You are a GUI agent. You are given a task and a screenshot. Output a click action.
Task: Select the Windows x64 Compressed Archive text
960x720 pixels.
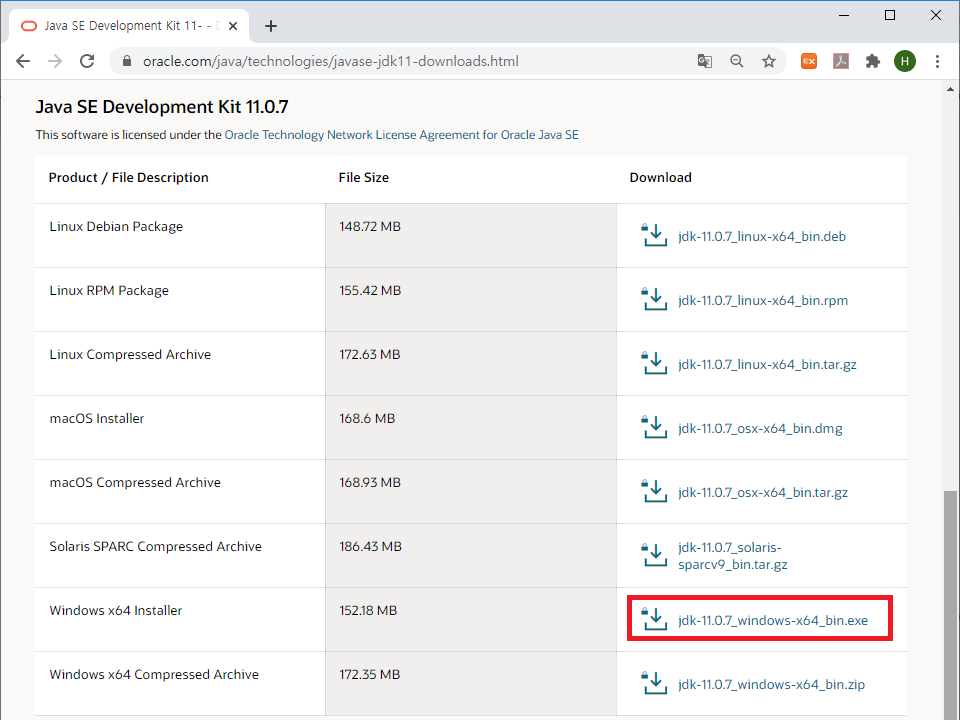(154, 674)
